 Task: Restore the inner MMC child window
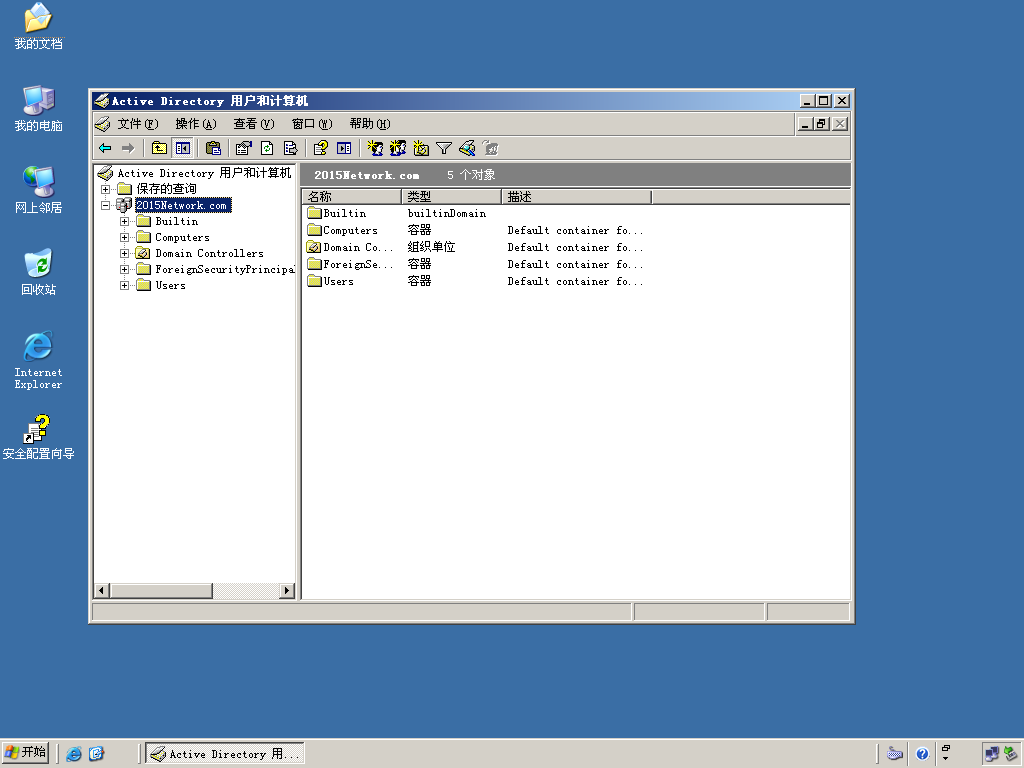pyautogui.click(x=823, y=123)
